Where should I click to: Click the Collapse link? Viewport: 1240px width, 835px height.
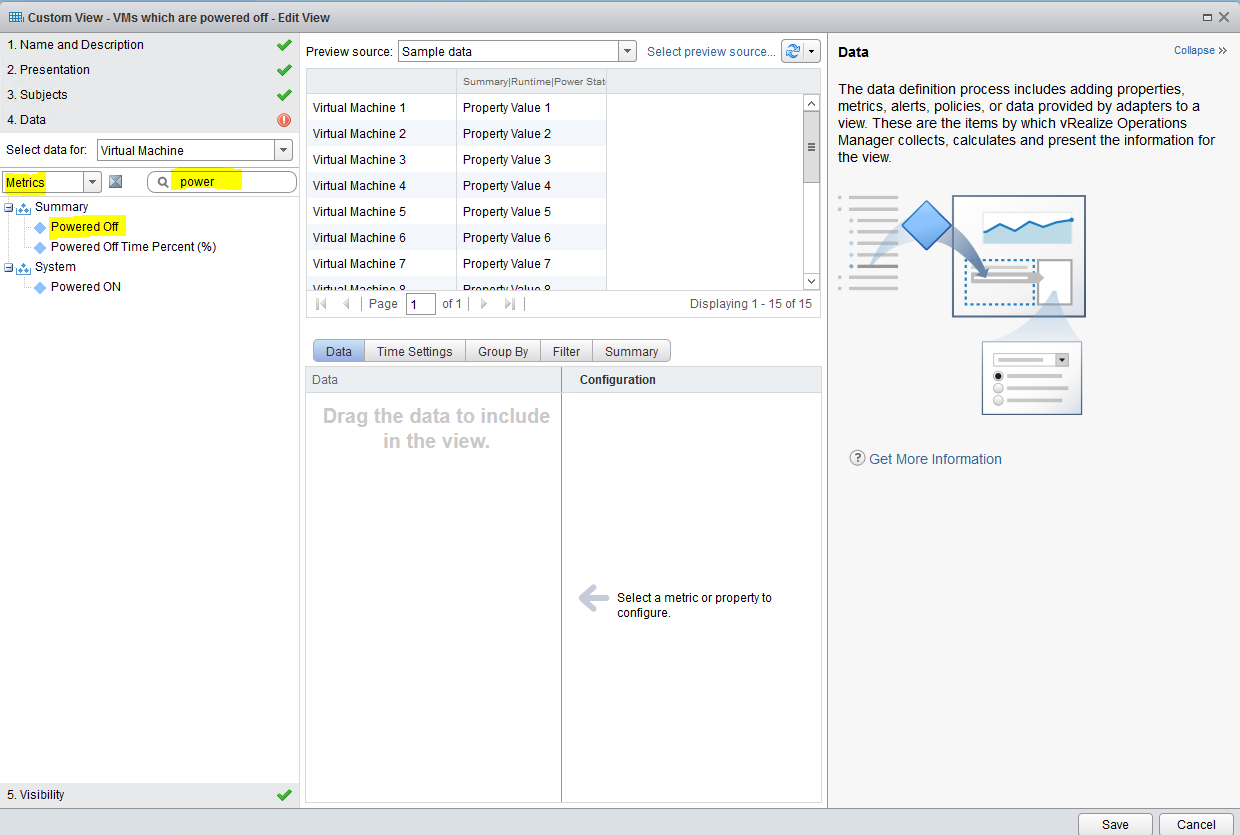[1194, 50]
